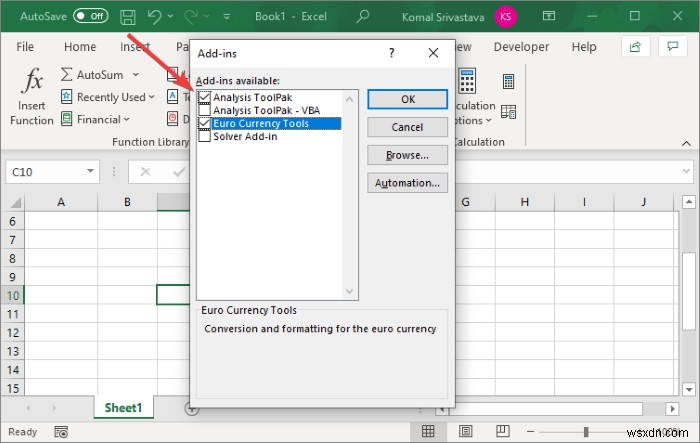Image resolution: width=700 pixels, height=443 pixels.
Task: Close the Add-ins dialog with X
Action: [x=433, y=53]
